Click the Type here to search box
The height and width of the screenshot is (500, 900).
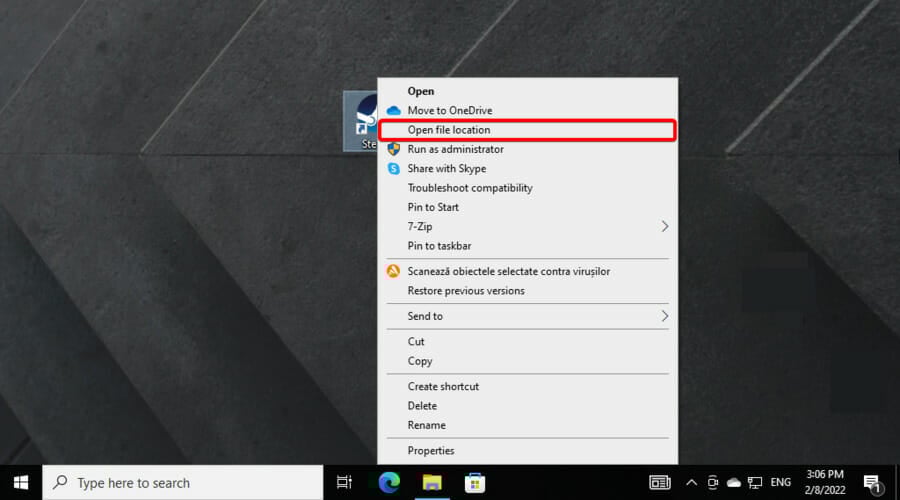pyautogui.click(x=185, y=482)
